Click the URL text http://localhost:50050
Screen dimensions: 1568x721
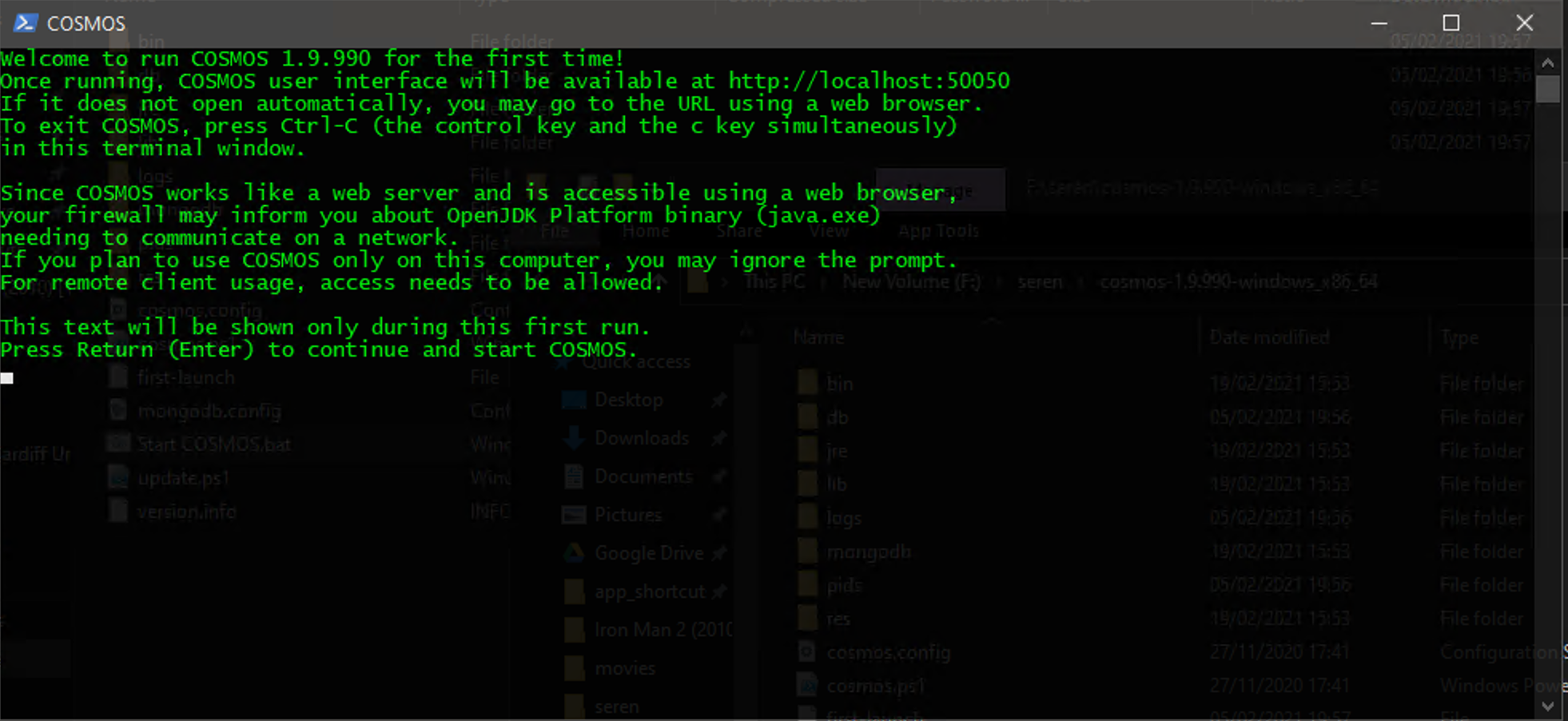[x=869, y=81]
